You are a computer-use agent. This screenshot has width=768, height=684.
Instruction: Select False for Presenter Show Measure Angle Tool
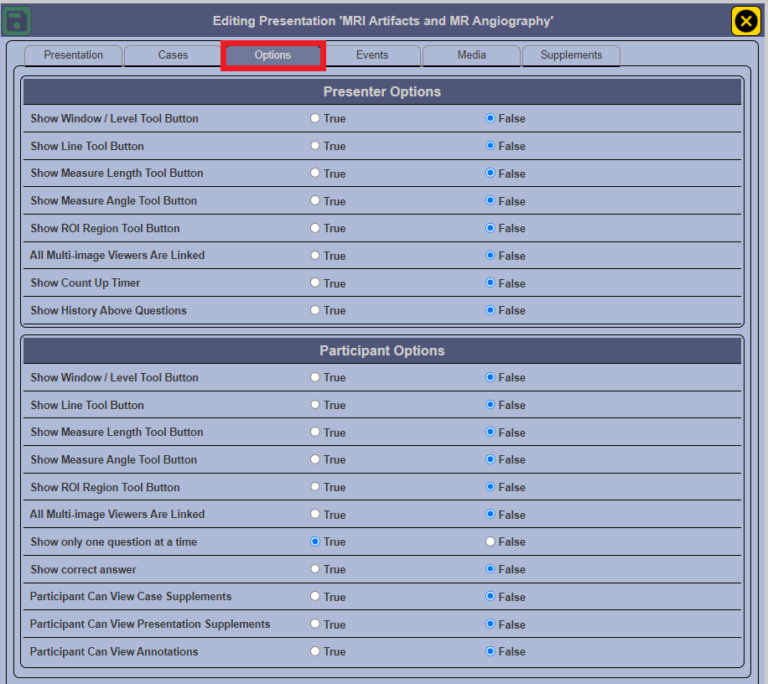[490, 201]
